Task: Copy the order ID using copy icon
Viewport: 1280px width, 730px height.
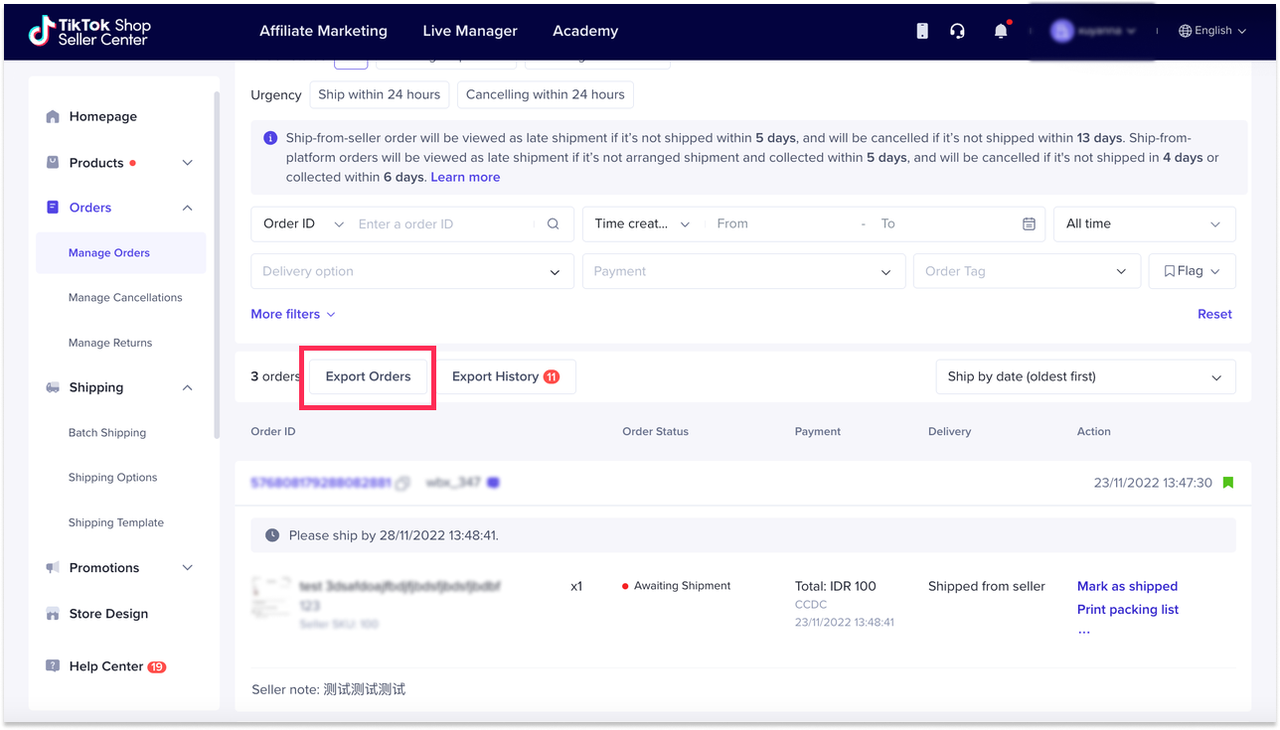Action: [402, 483]
